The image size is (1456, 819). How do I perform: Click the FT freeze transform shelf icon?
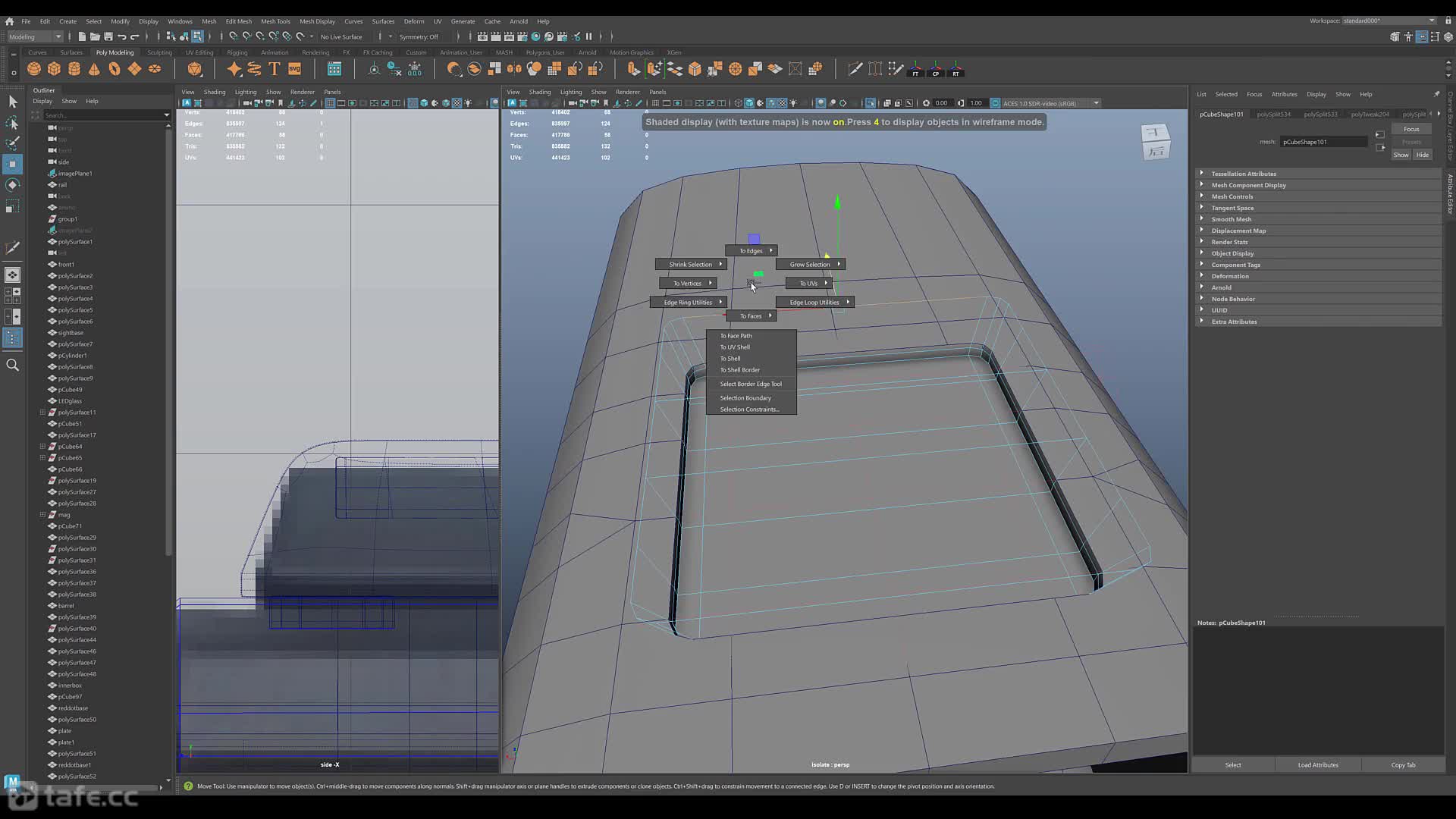[915, 69]
